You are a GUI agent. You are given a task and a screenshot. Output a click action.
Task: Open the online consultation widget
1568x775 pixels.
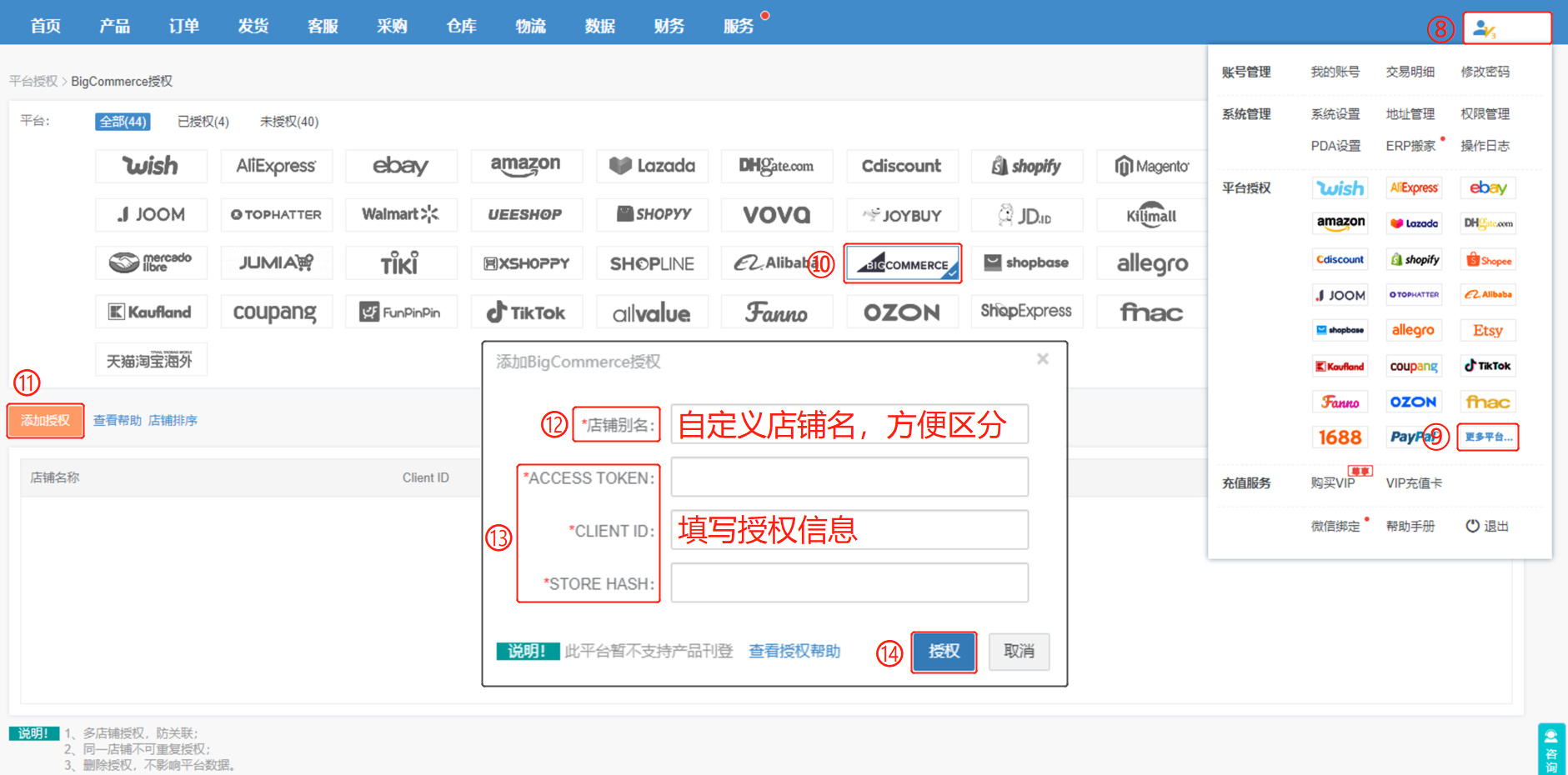(1551, 749)
